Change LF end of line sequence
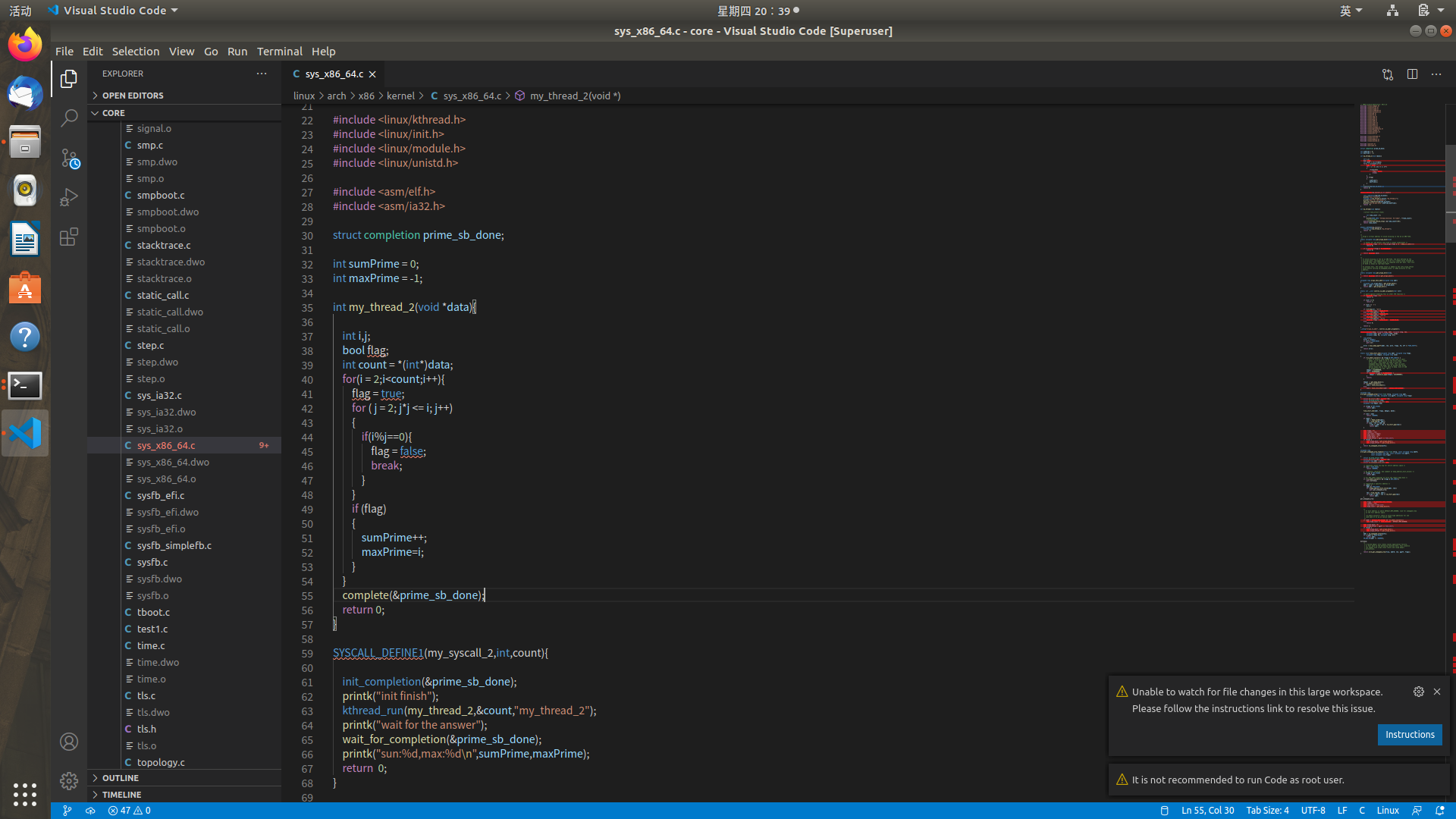This screenshot has height=819, width=1456. pos(1342,811)
